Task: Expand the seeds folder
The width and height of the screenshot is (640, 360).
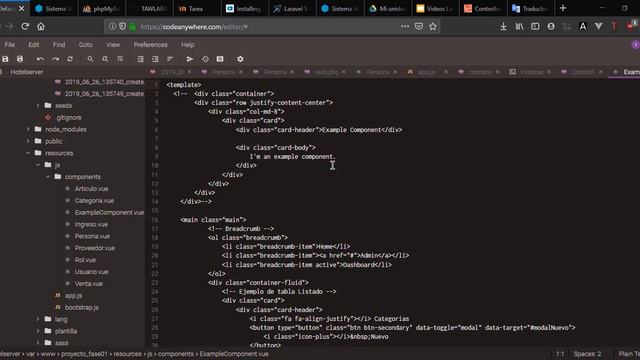Action: tap(38, 106)
